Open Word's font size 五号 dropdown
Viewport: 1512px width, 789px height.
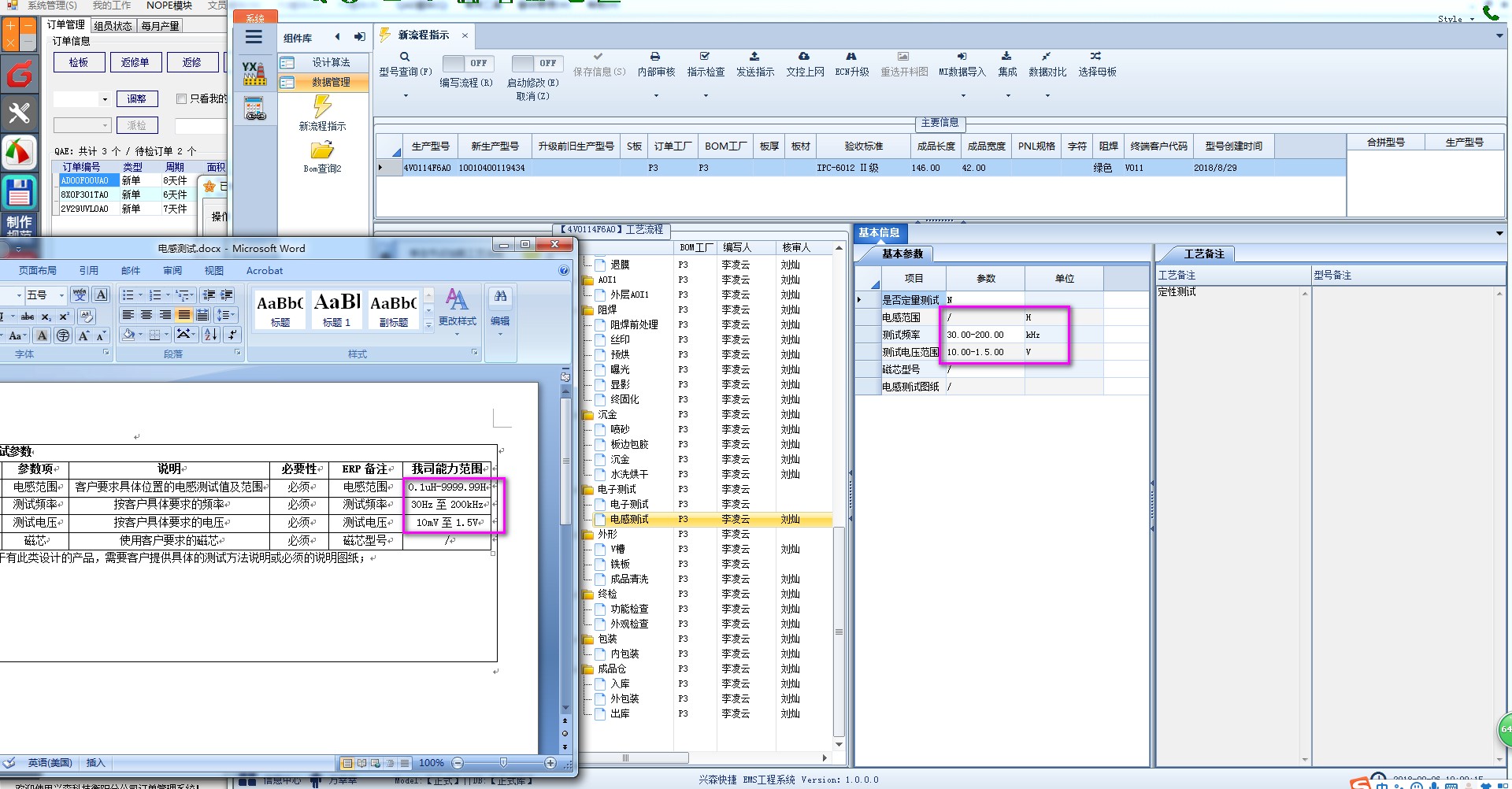61,295
